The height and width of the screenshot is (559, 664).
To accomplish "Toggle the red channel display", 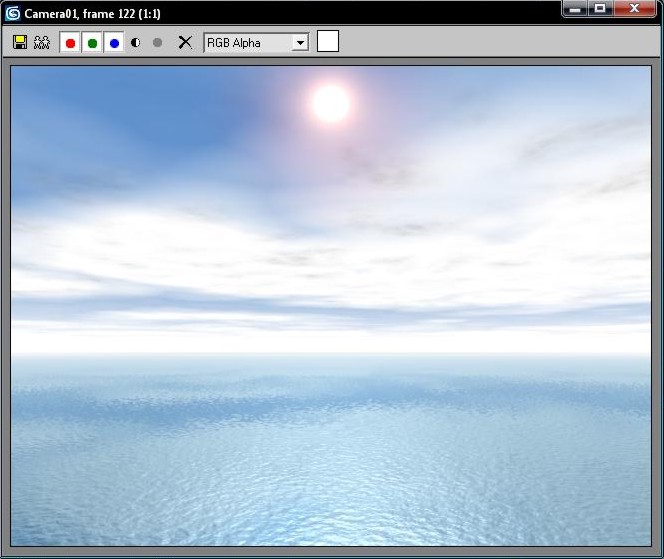I will click(x=70, y=43).
